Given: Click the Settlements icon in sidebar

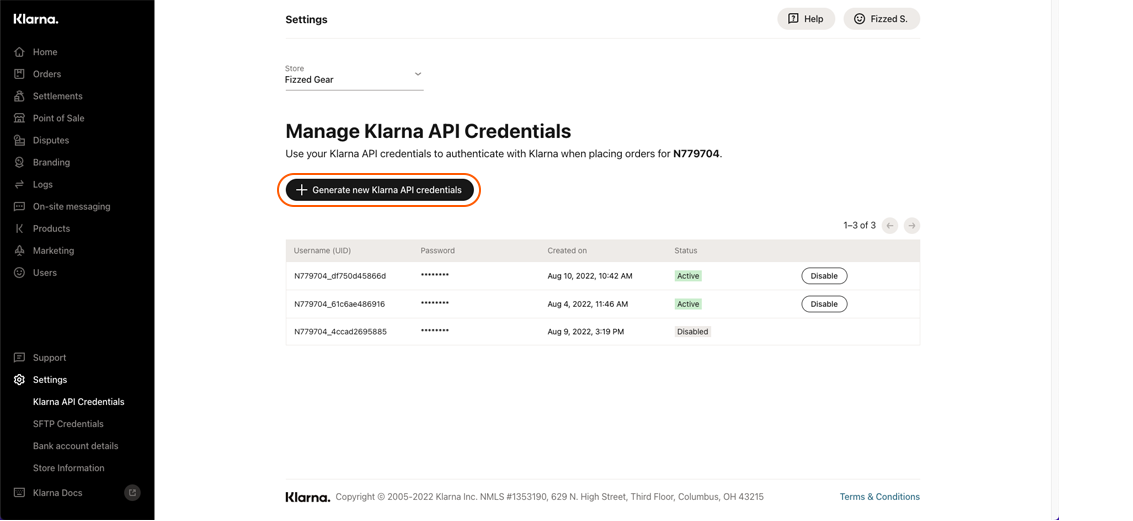Looking at the screenshot, I should click(x=20, y=96).
